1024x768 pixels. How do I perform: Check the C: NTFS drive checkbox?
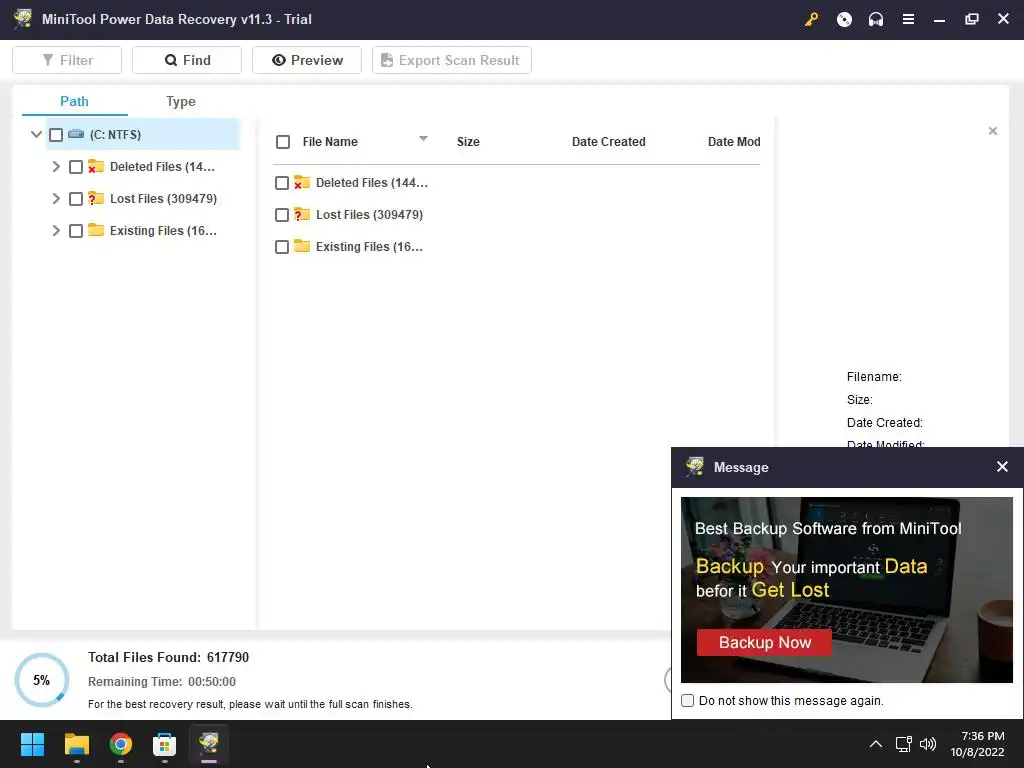(x=56, y=135)
